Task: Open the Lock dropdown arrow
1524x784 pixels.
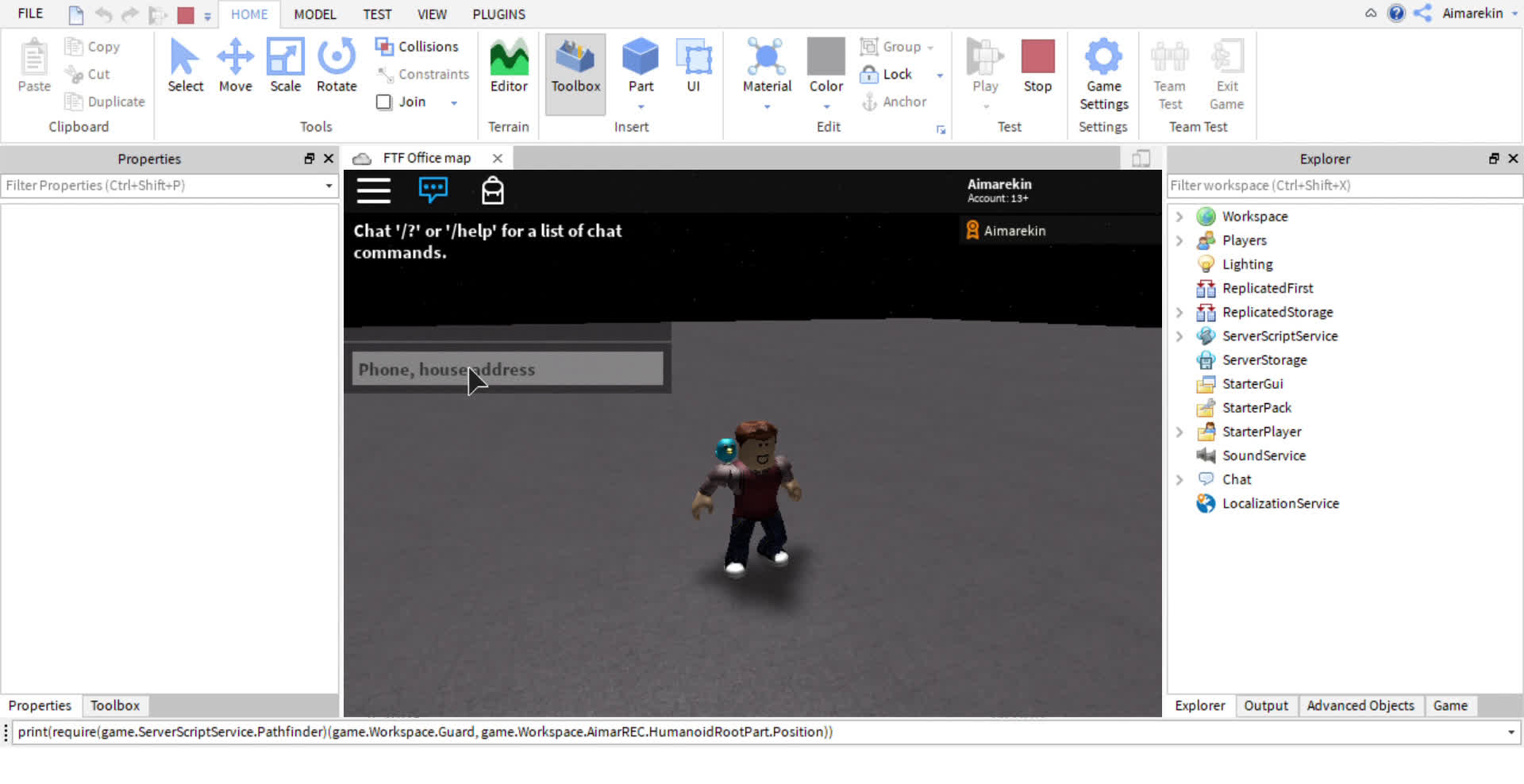Action: [940, 75]
